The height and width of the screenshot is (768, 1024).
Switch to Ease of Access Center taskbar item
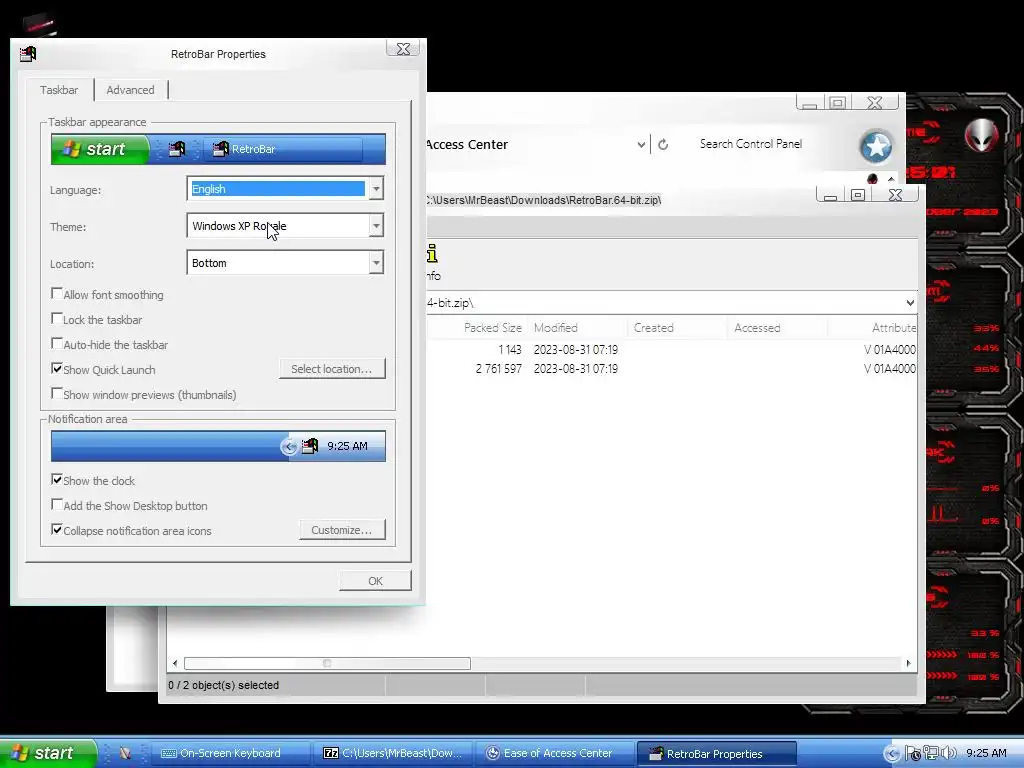555,753
